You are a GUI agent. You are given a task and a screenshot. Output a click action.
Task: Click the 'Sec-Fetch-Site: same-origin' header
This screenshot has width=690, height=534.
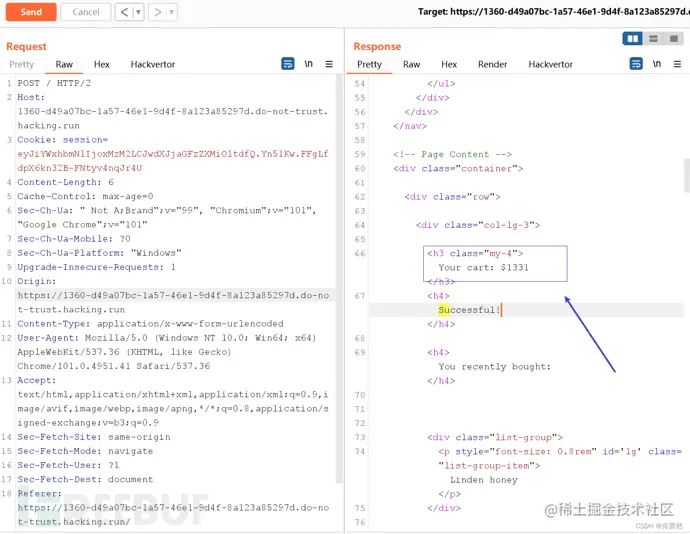(x=94, y=437)
